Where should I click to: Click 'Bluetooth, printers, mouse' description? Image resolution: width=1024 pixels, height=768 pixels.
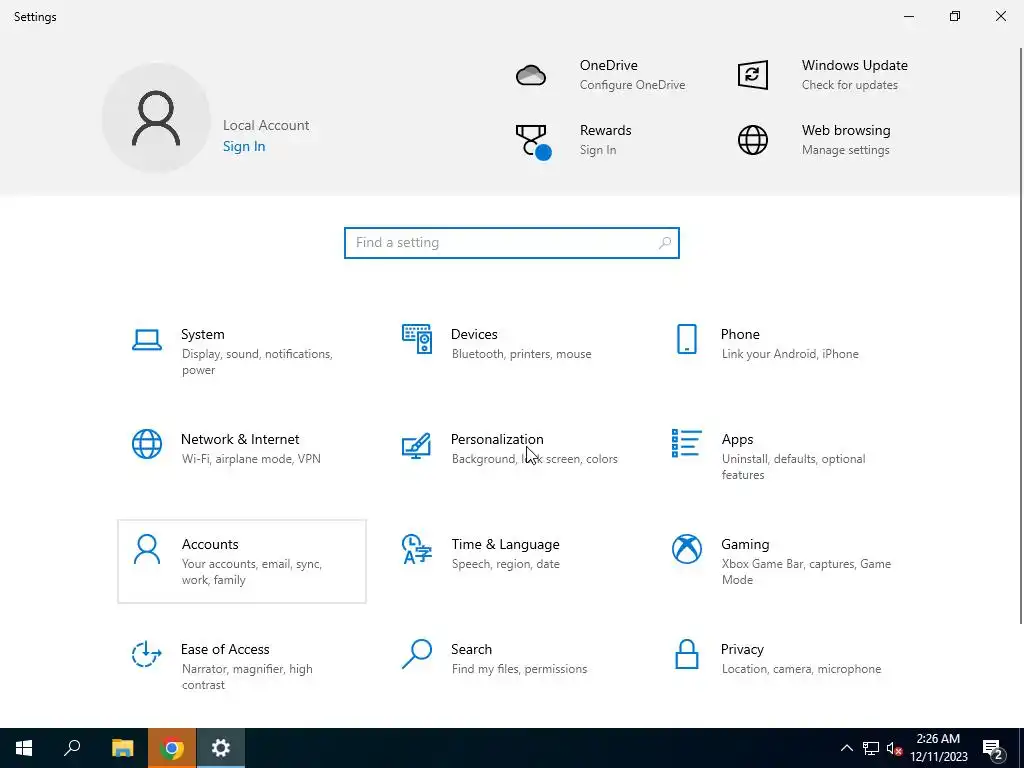pos(521,354)
